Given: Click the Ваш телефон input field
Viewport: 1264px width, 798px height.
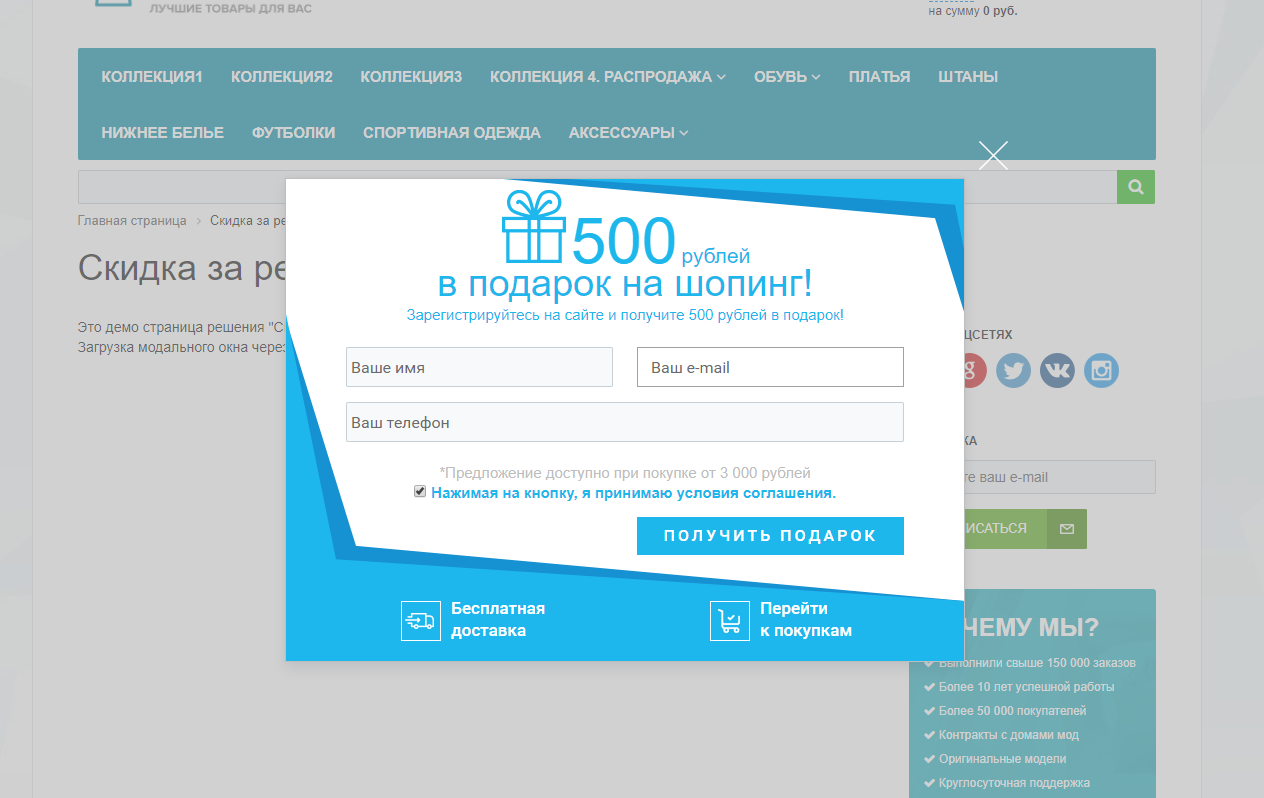Looking at the screenshot, I should point(625,422).
